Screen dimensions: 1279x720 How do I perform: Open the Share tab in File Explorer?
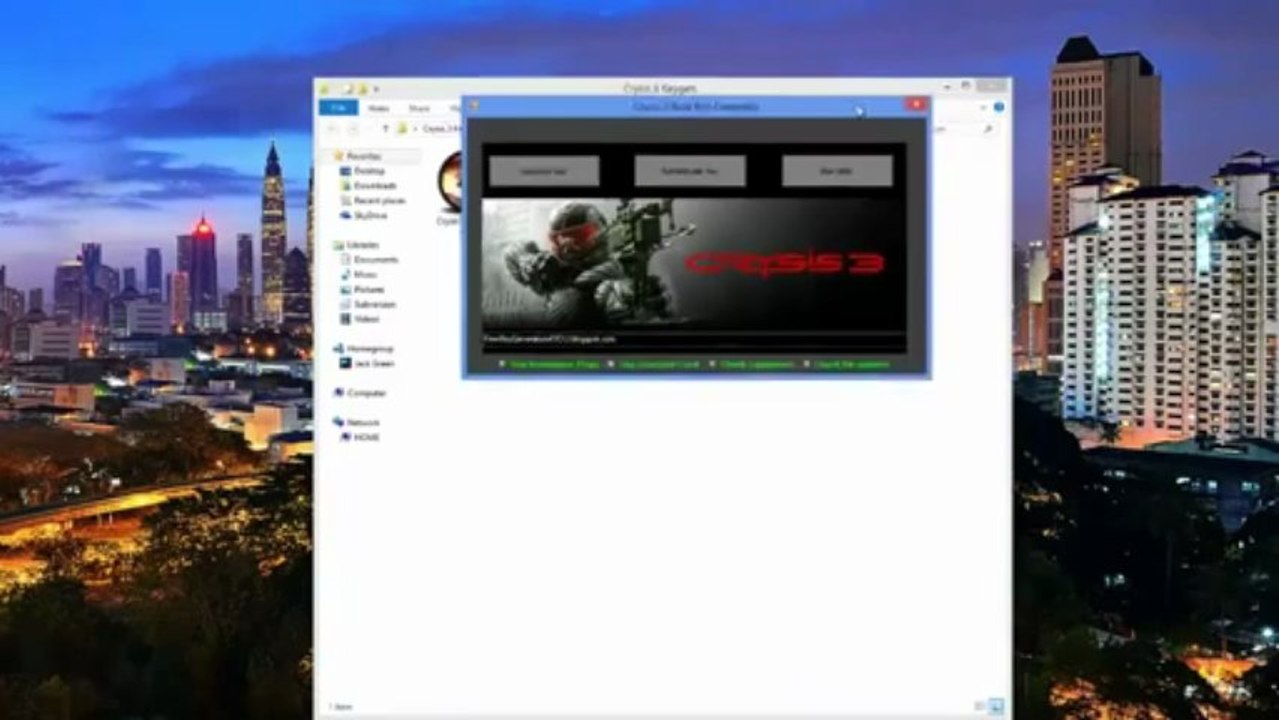tap(419, 108)
